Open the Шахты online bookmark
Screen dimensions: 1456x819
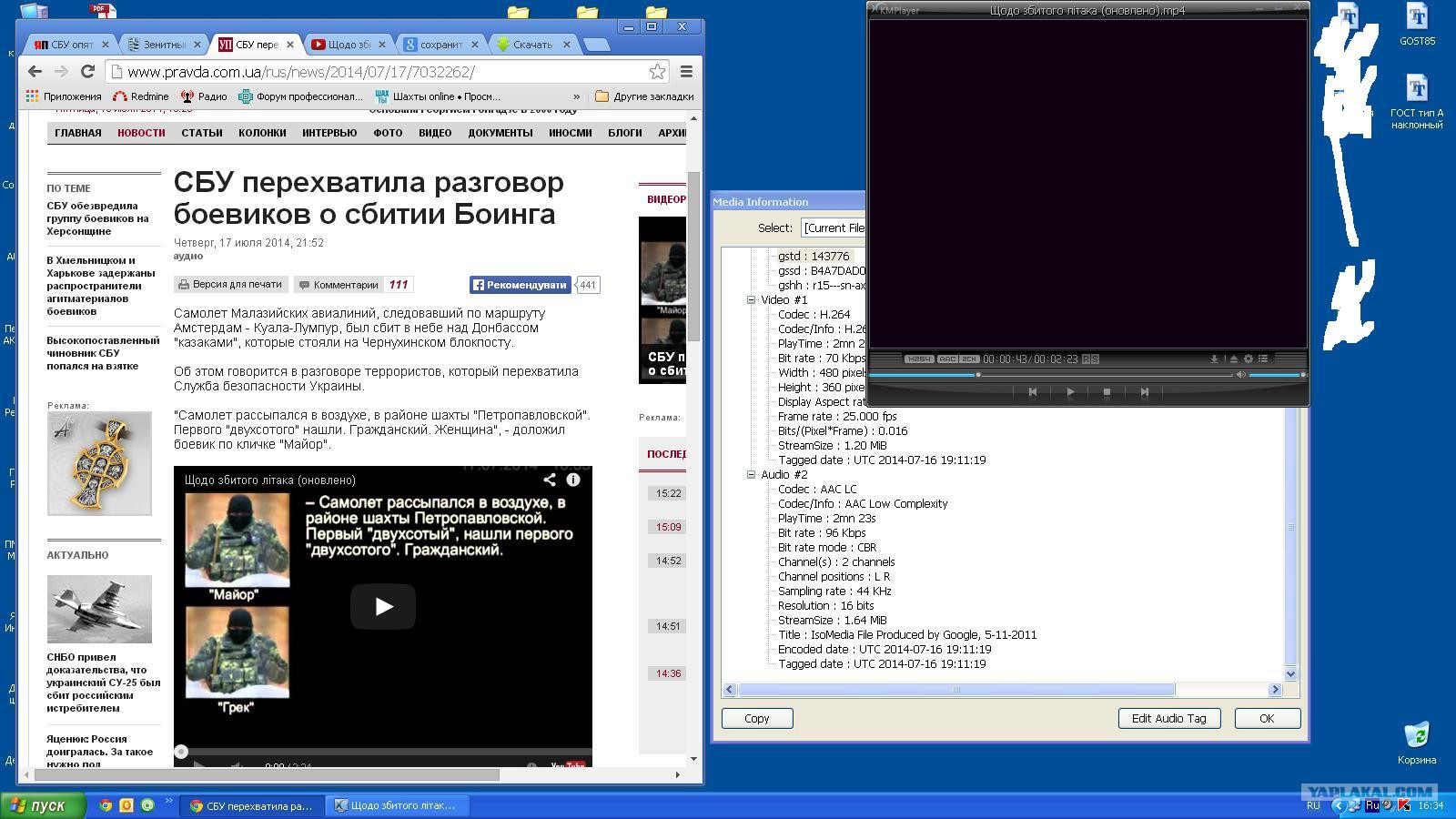pos(438,96)
